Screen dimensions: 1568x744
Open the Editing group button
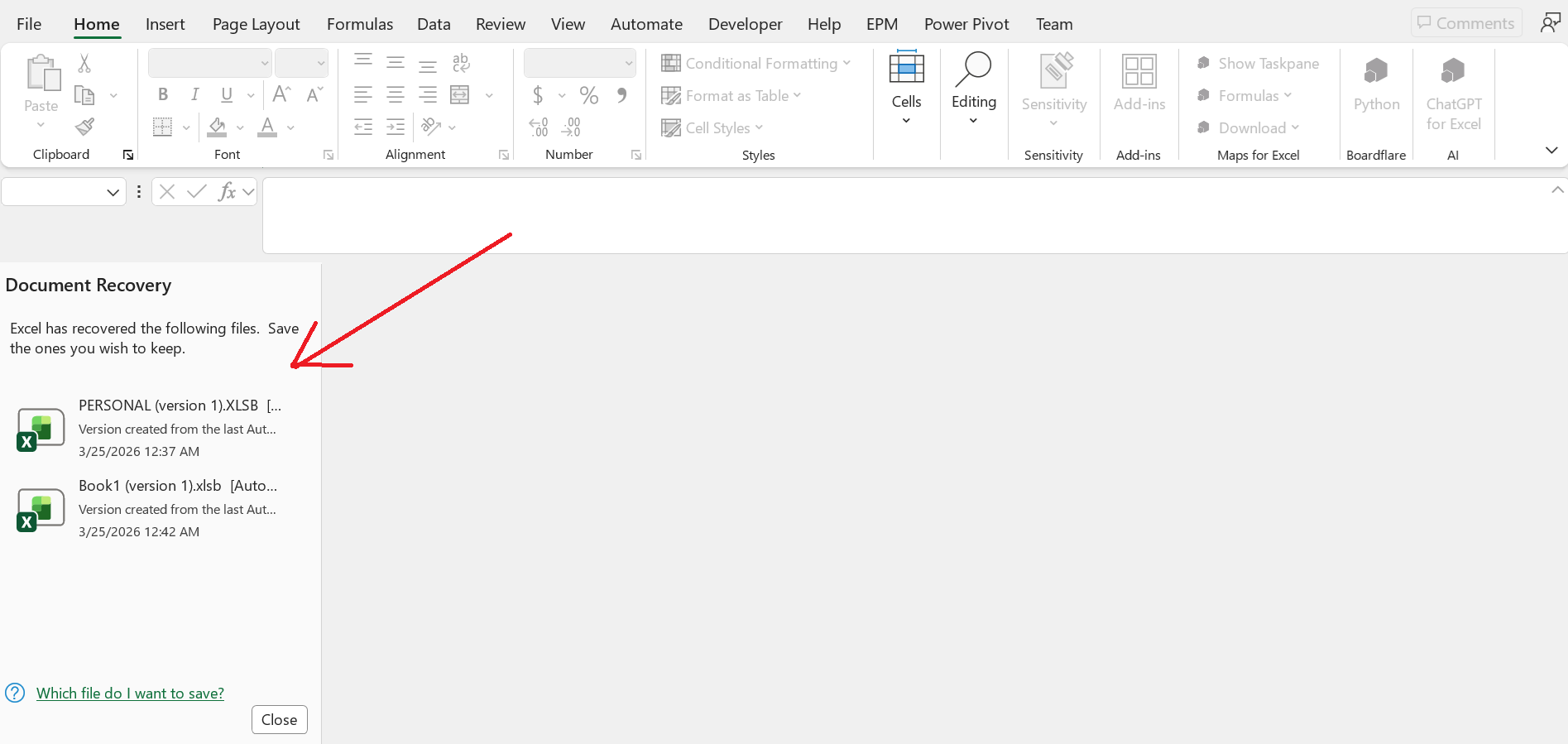click(x=974, y=89)
